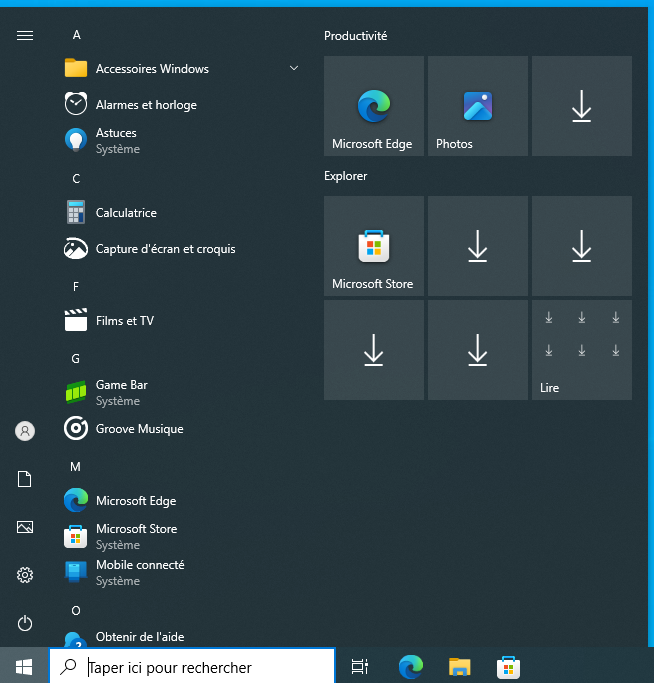The width and height of the screenshot is (654, 683).
Task: Click the Windows Start button
Action: click(x=24, y=666)
